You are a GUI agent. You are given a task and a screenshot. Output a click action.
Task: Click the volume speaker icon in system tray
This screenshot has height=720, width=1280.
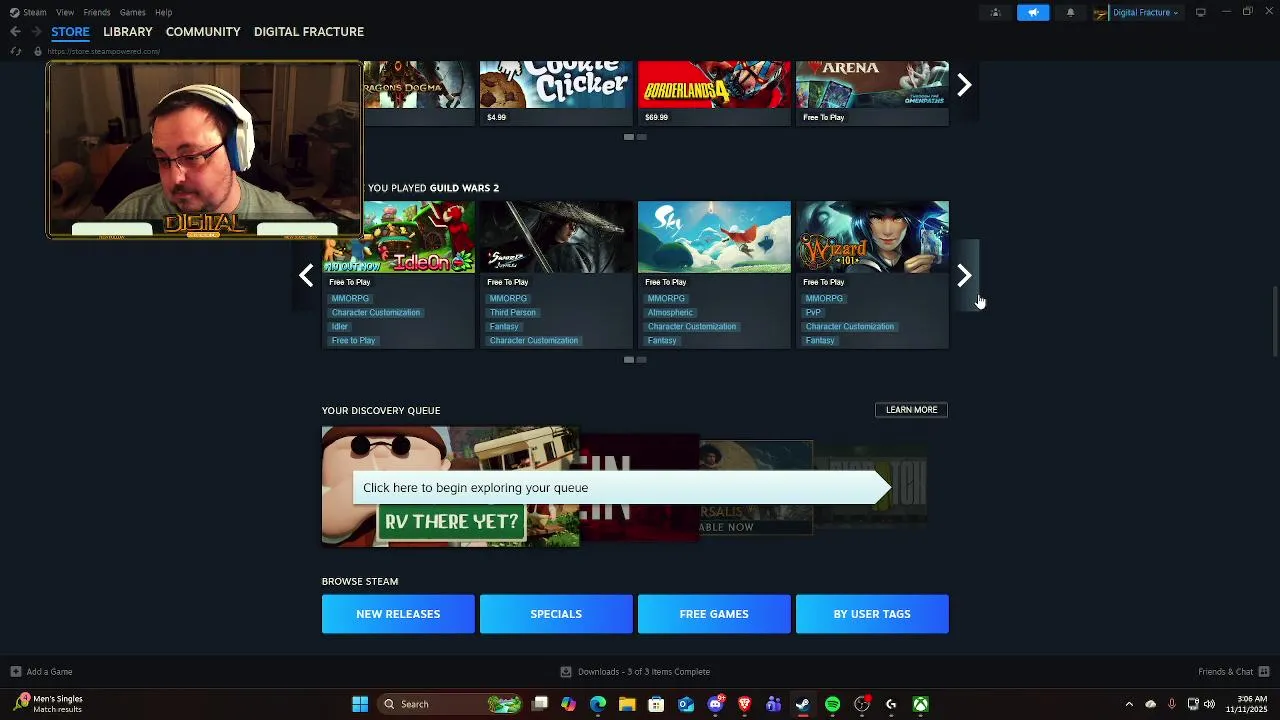[1210, 704]
